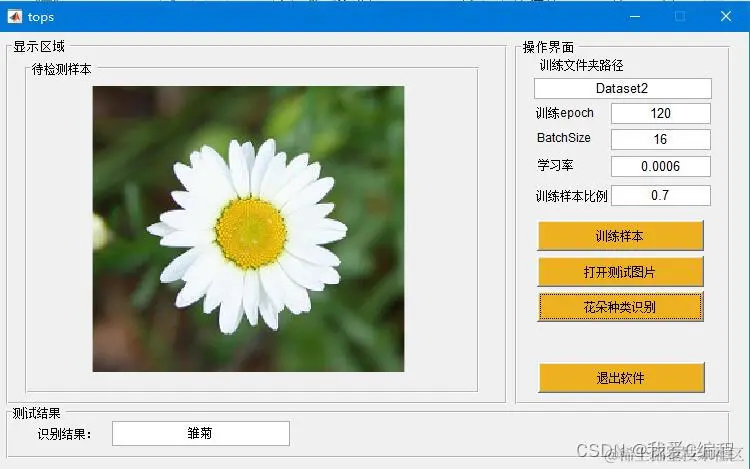Click the daisy sample image

[x=248, y=229]
